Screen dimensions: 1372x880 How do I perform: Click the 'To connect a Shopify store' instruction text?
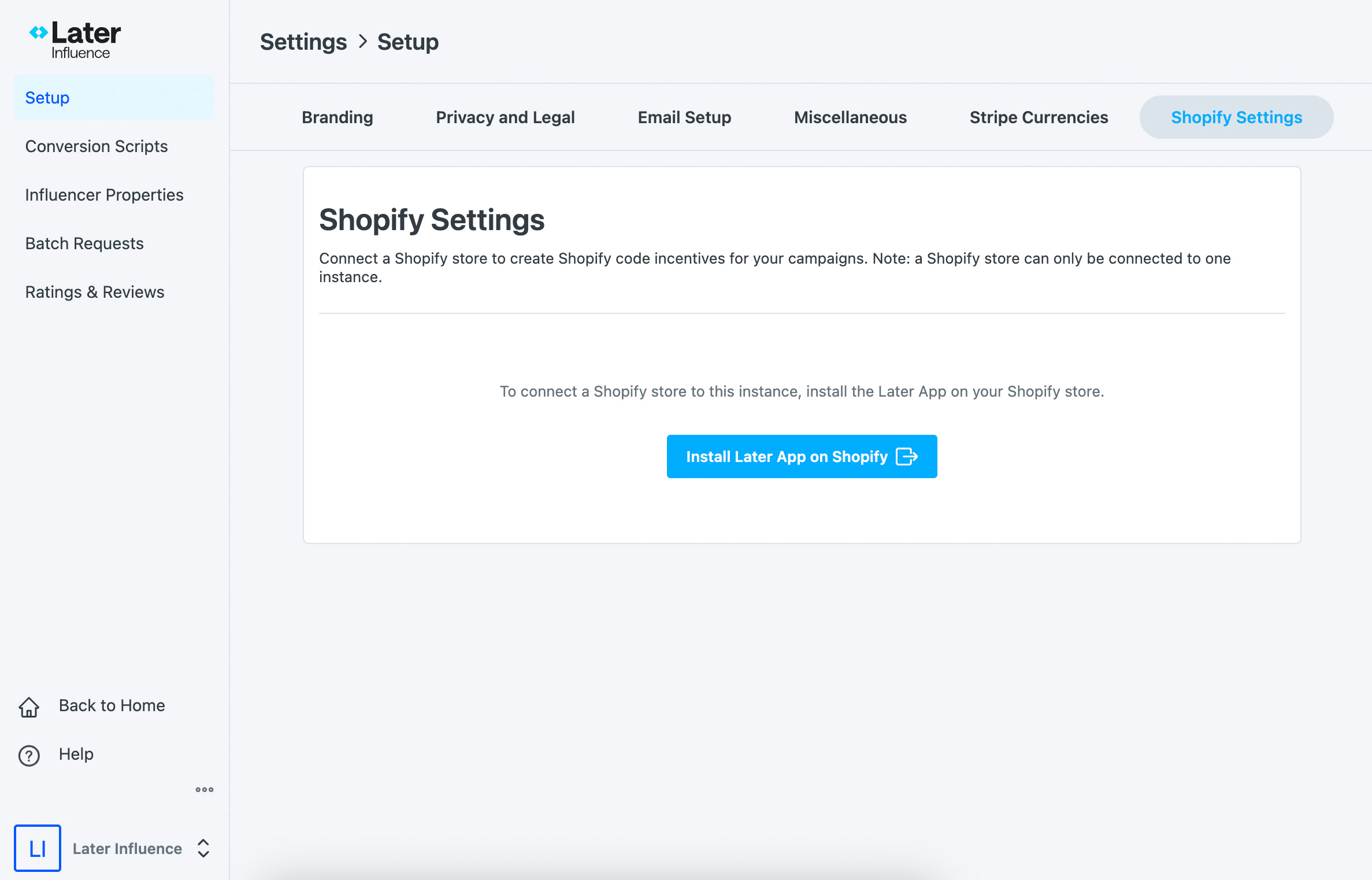[x=802, y=391]
